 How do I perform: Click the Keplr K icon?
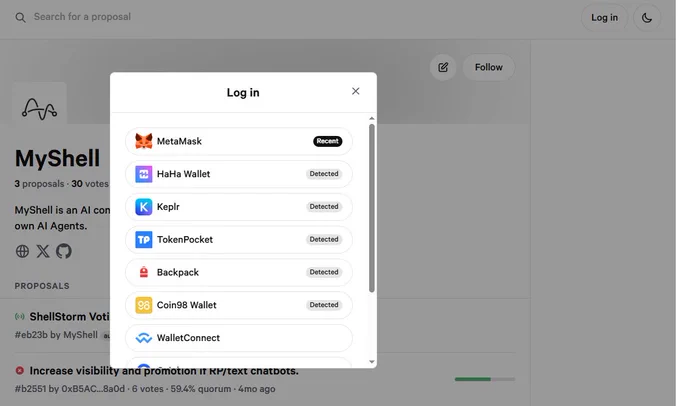pos(144,207)
